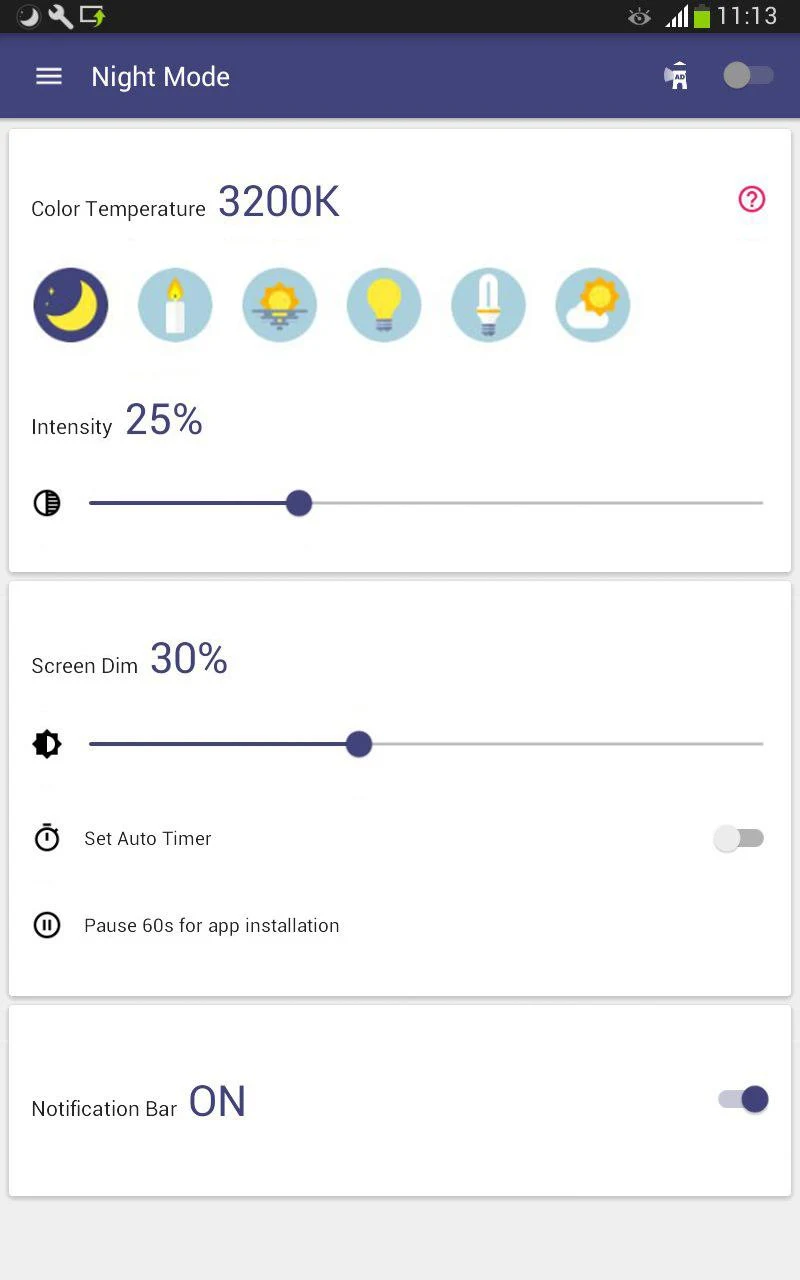Viewport: 800px width, 1280px height.
Task: Open the hamburger navigation menu
Action: (x=49, y=76)
